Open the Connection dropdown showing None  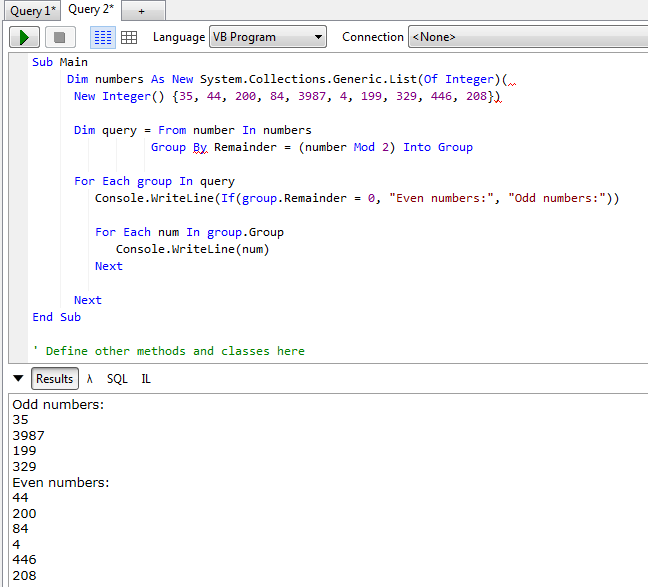pos(526,37)
